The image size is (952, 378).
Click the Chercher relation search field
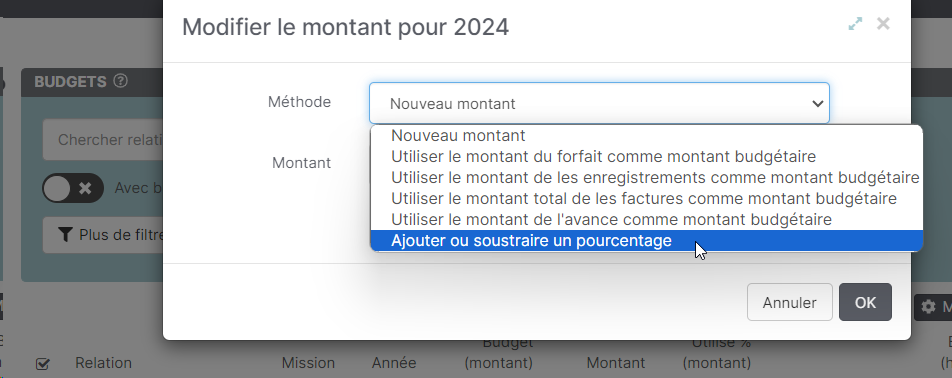103,140
